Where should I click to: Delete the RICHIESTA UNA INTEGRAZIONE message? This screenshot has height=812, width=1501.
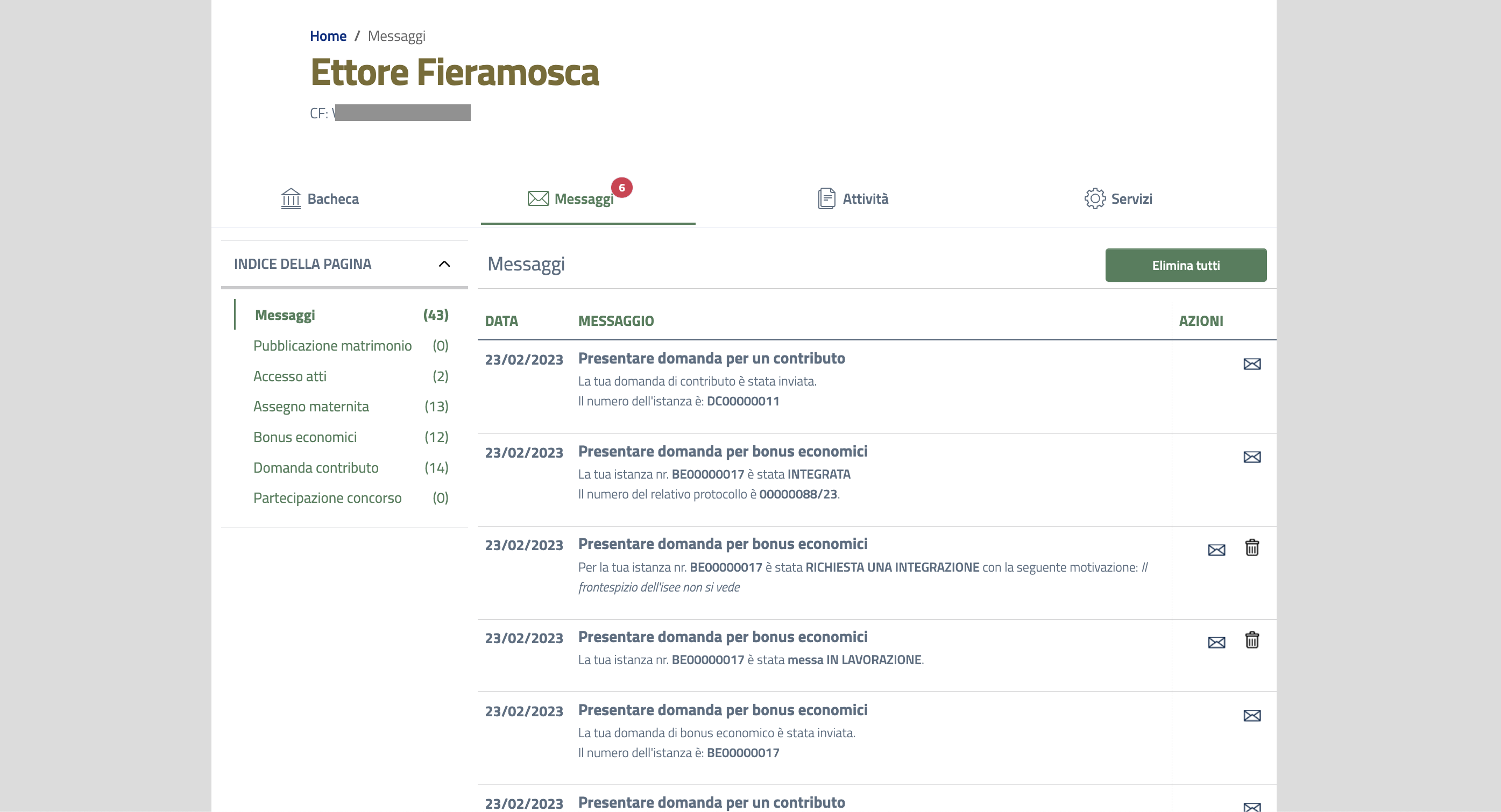(1251, 547)
